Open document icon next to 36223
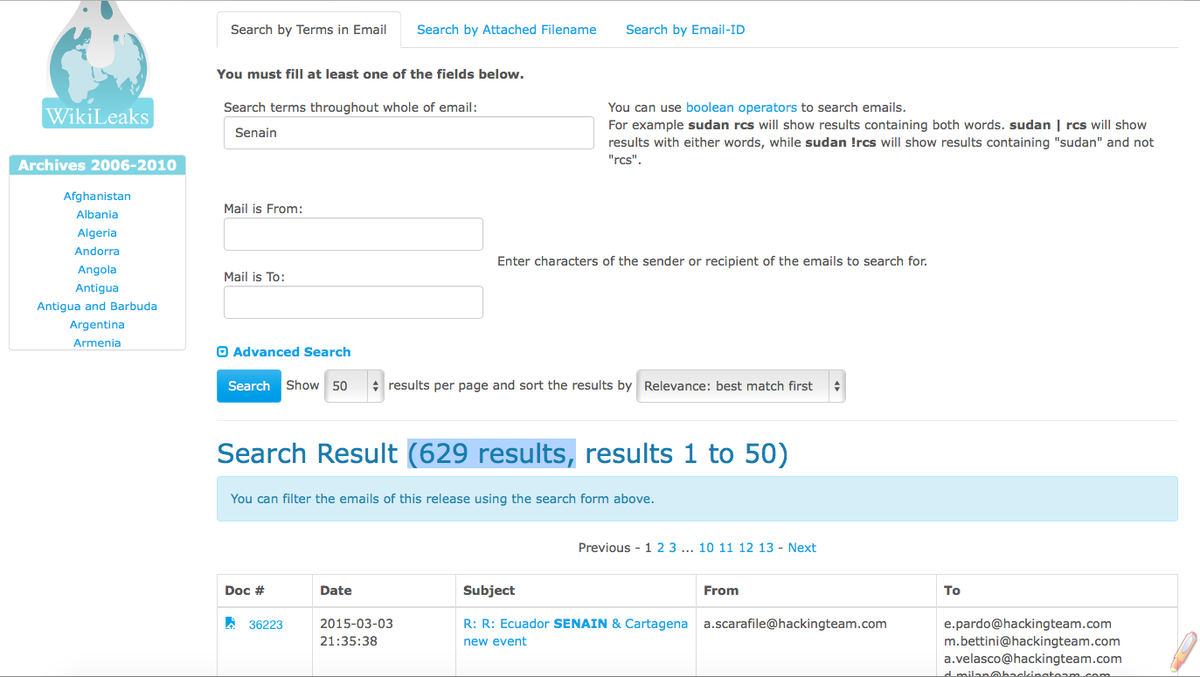Viewport: 1200px width, 677px height. click(231, 624)
